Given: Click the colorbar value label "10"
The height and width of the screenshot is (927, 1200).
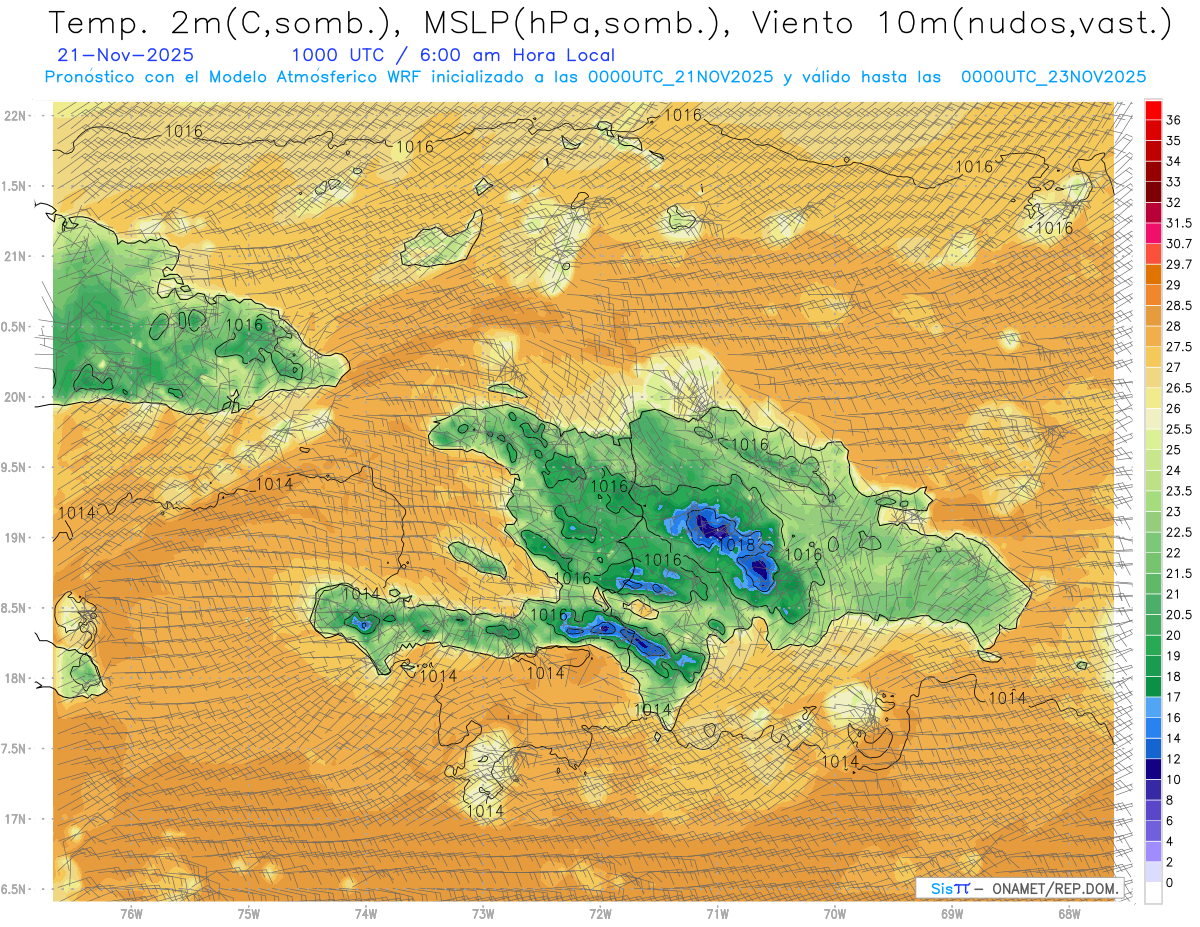Looking at the screenshot, I should point(1174,779).
